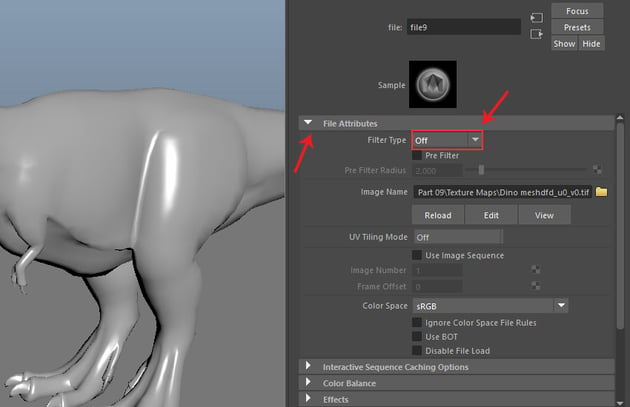Viewport: 630px width, 407px height.
Task: Enable the Use Image Sequence checkbox
Action: click(x=417, y=255)
